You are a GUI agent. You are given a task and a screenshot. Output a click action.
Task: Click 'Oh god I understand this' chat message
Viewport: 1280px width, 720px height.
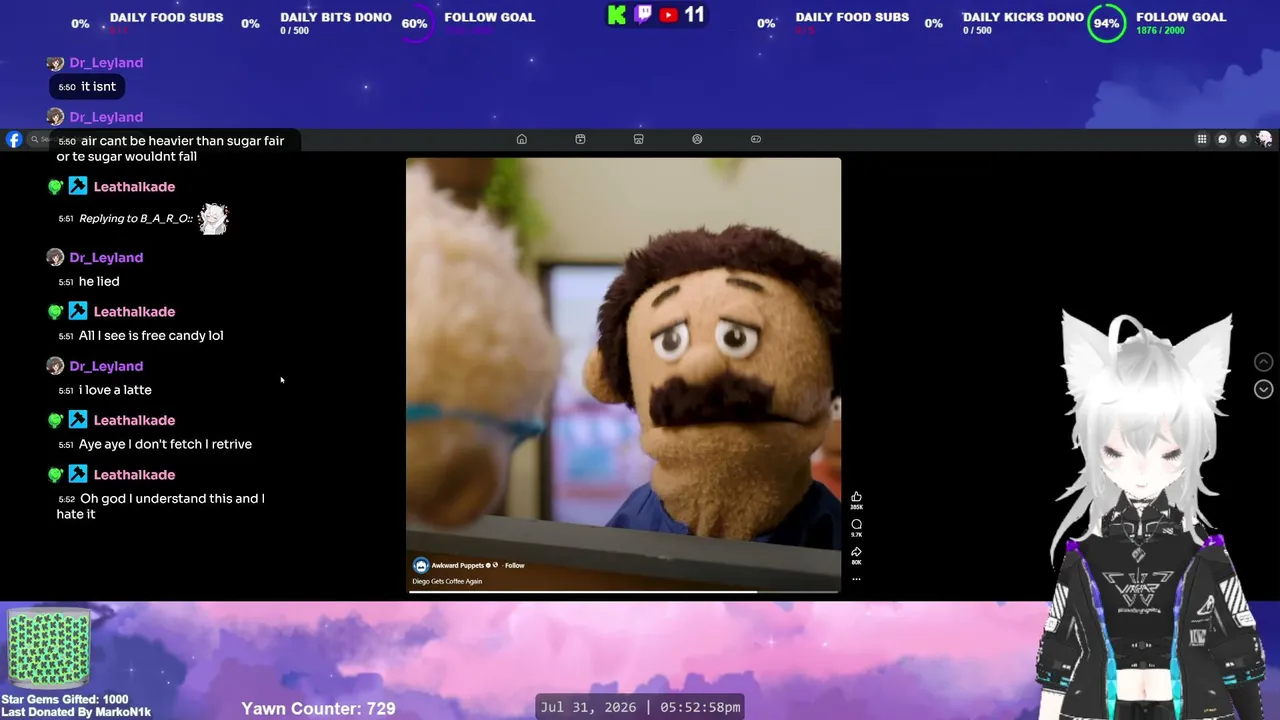pos(162,506)
